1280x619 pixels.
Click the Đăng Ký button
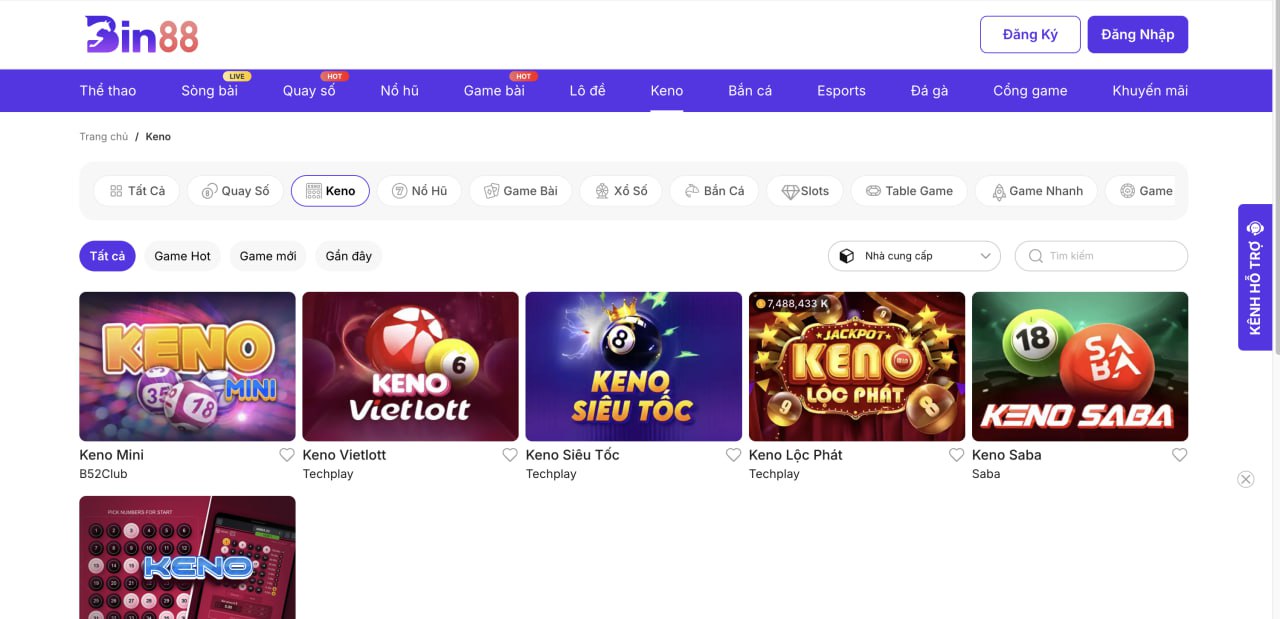[1030, 34]
